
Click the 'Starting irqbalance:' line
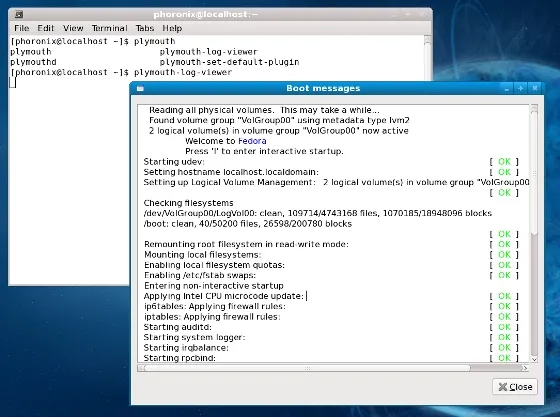186,348
